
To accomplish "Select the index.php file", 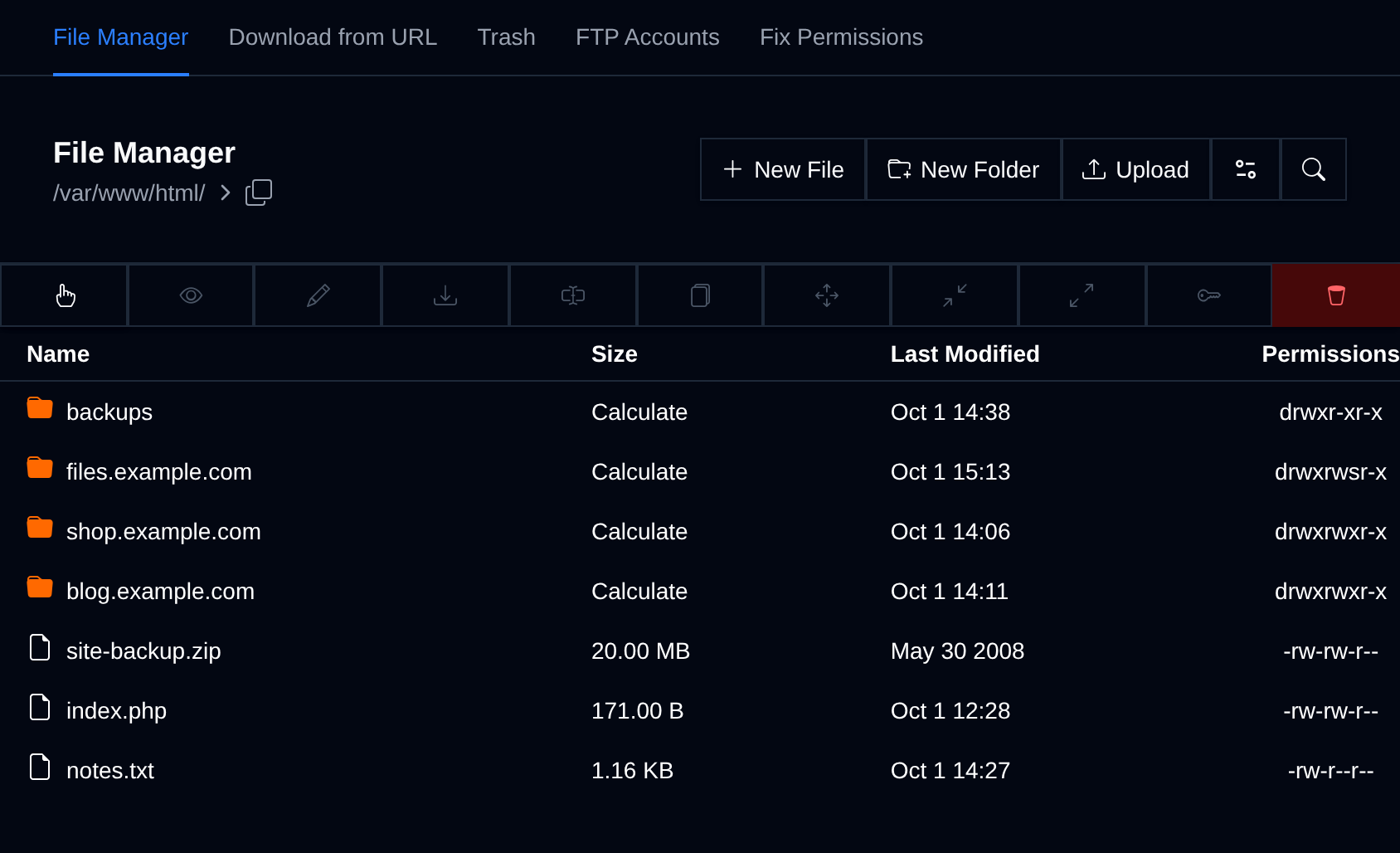I will (116, 711).
